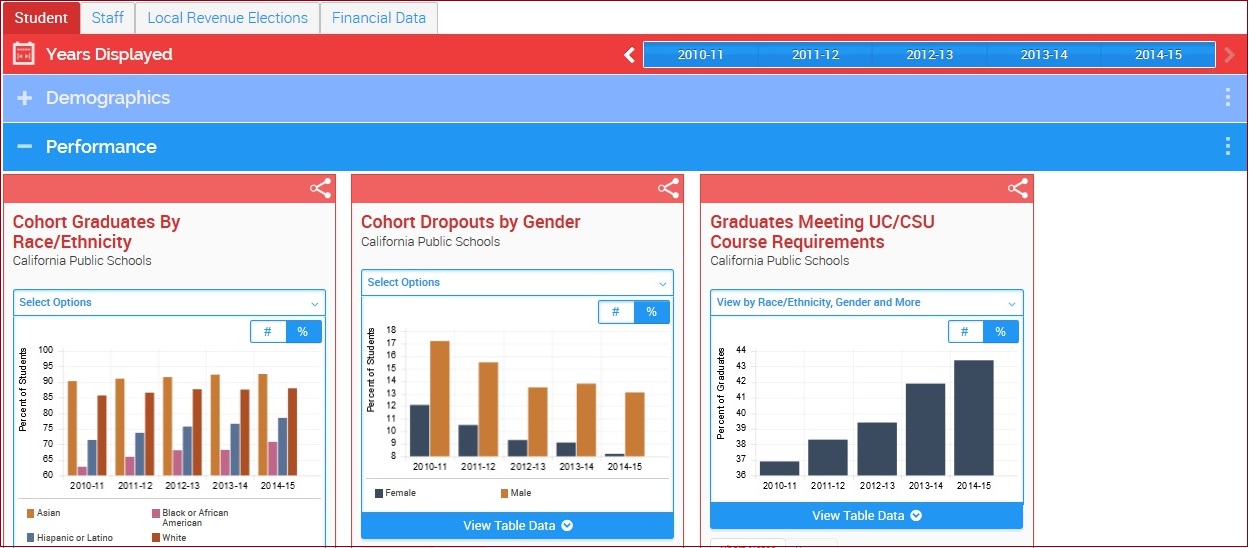Expand the Demographics section

25,98
